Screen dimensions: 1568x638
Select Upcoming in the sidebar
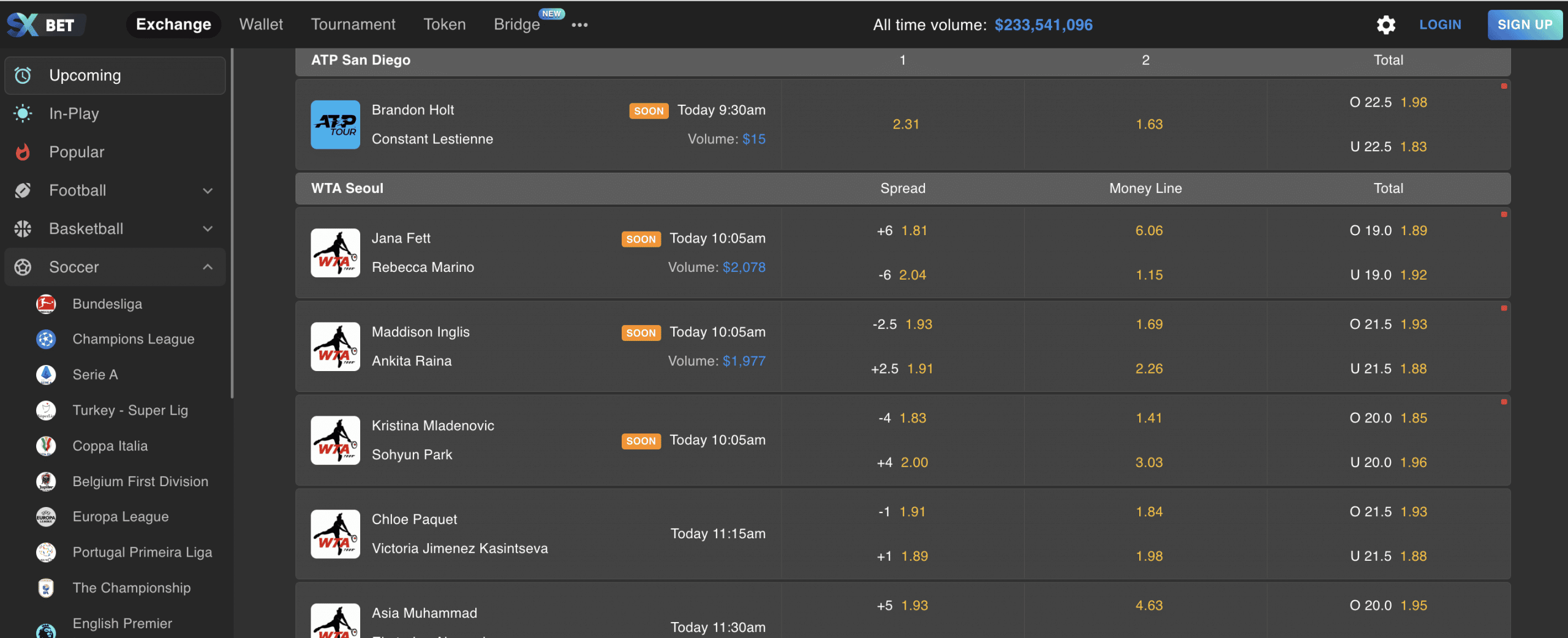pos(115,75)
